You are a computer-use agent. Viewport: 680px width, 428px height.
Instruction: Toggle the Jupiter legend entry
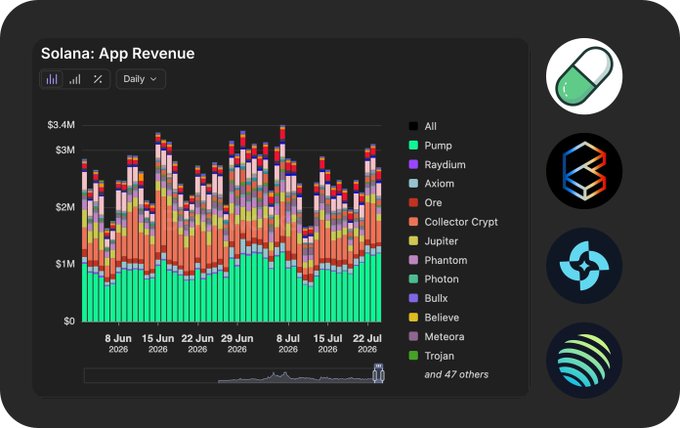coord(433,241)
